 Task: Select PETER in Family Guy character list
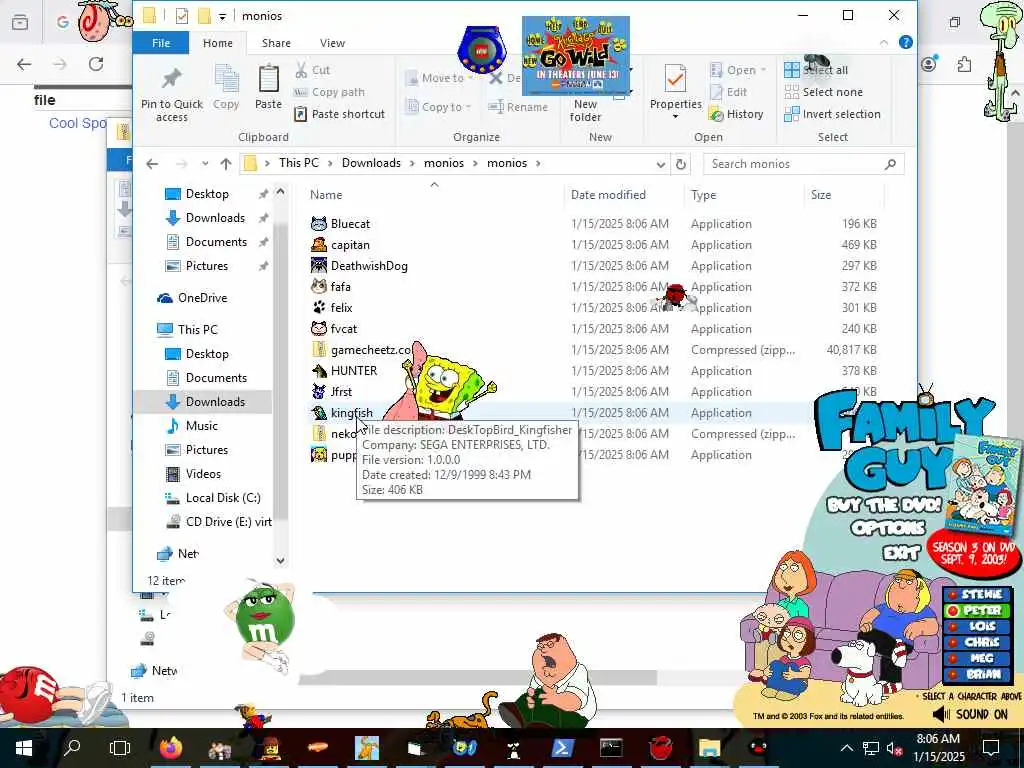(976, 611)
